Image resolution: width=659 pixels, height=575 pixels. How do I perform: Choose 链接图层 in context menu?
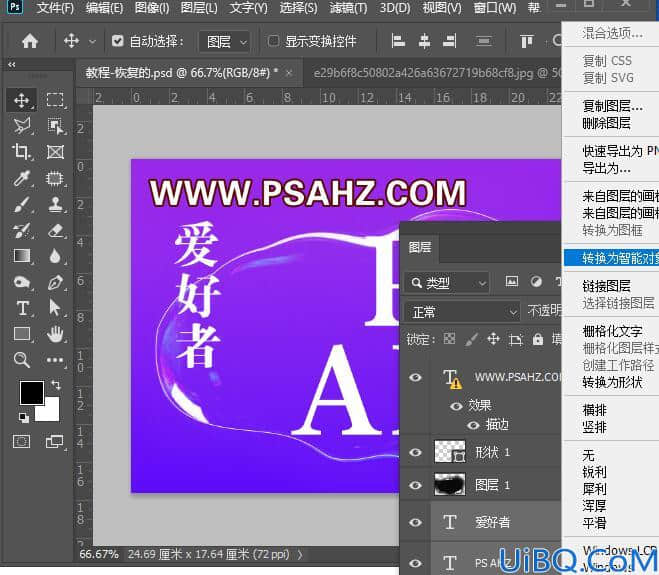point(606,286)
